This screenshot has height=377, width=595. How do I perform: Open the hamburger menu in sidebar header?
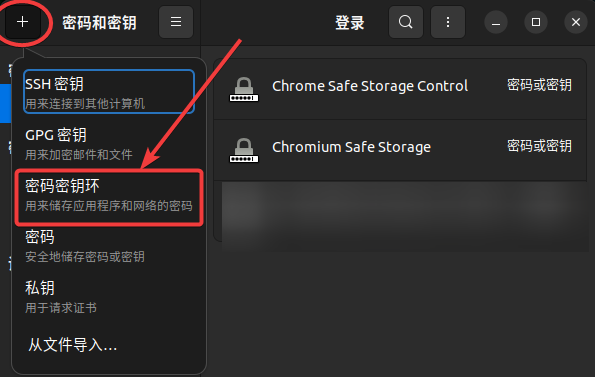click(176, 22)
